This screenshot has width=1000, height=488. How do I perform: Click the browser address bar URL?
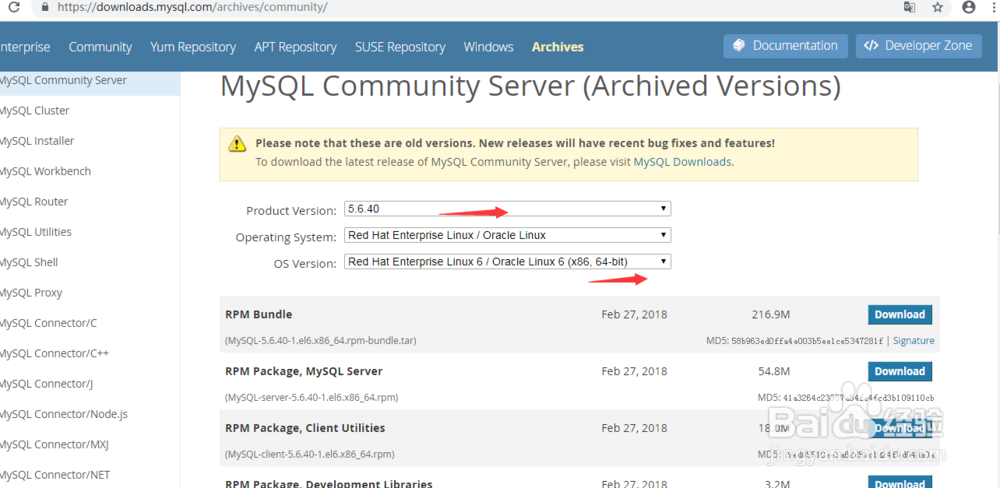pos(192,8)
